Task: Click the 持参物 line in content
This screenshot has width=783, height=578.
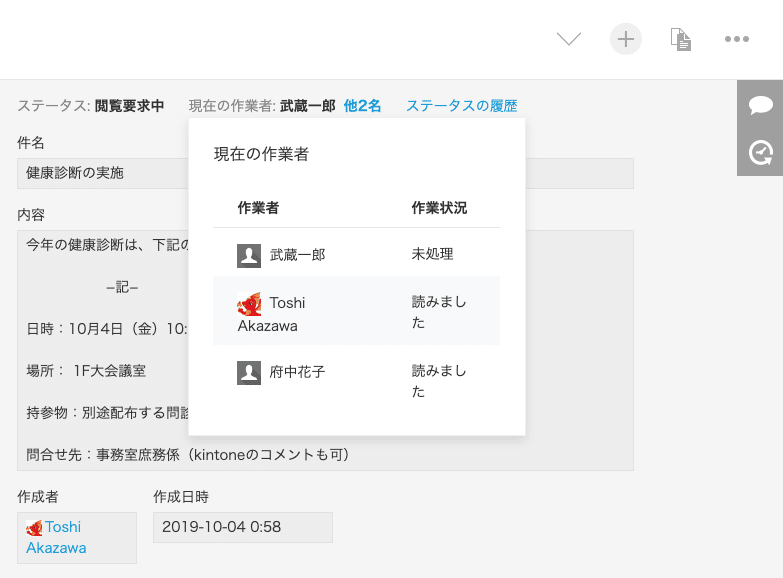Action: click(x=107, y=413)
